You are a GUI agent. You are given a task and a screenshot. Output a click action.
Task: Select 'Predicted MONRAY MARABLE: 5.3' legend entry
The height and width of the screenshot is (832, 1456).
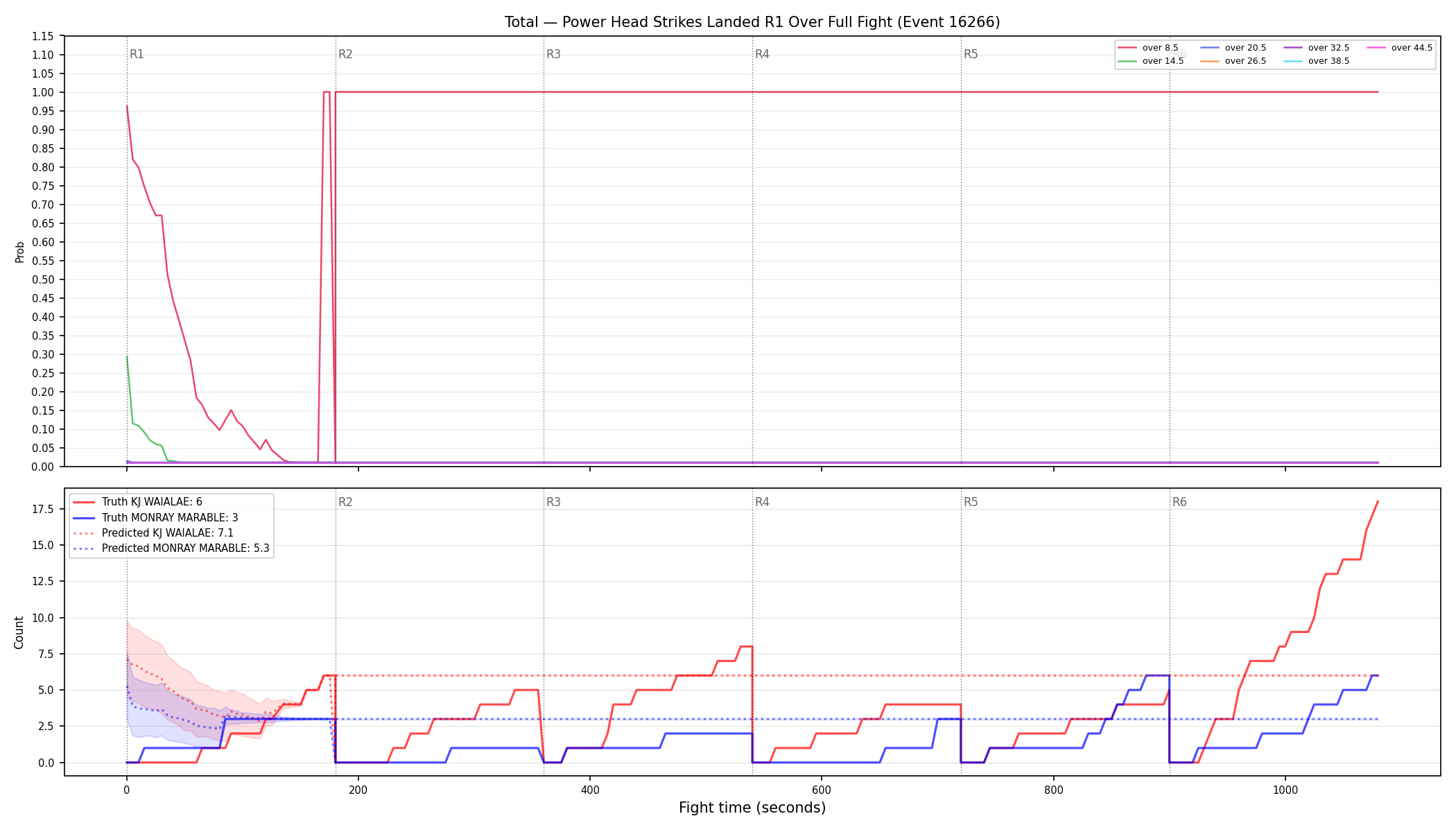pos(171,548)
